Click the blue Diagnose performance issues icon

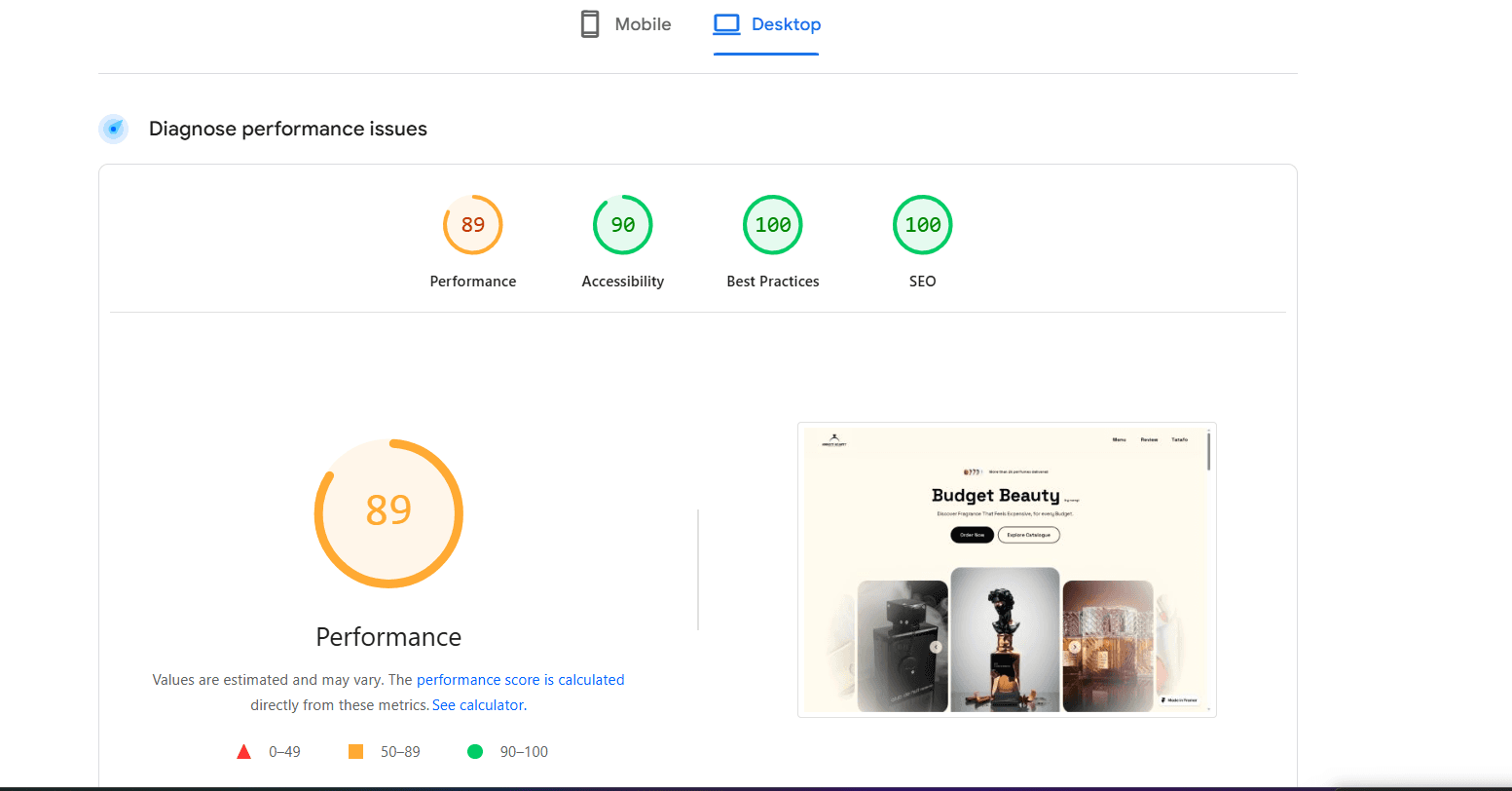[113, 128]
